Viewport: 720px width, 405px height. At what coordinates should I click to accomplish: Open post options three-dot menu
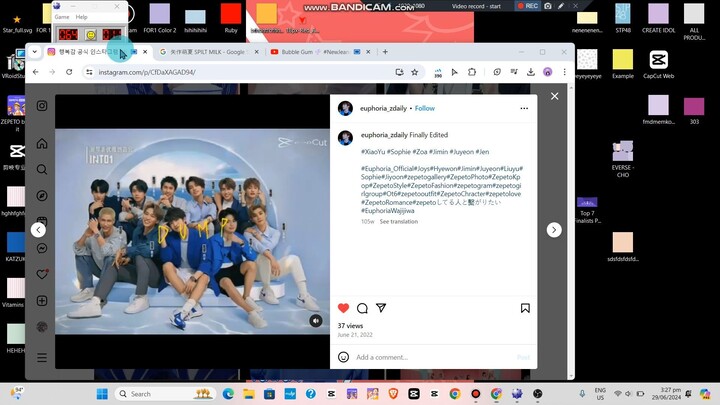click(524, 108)
